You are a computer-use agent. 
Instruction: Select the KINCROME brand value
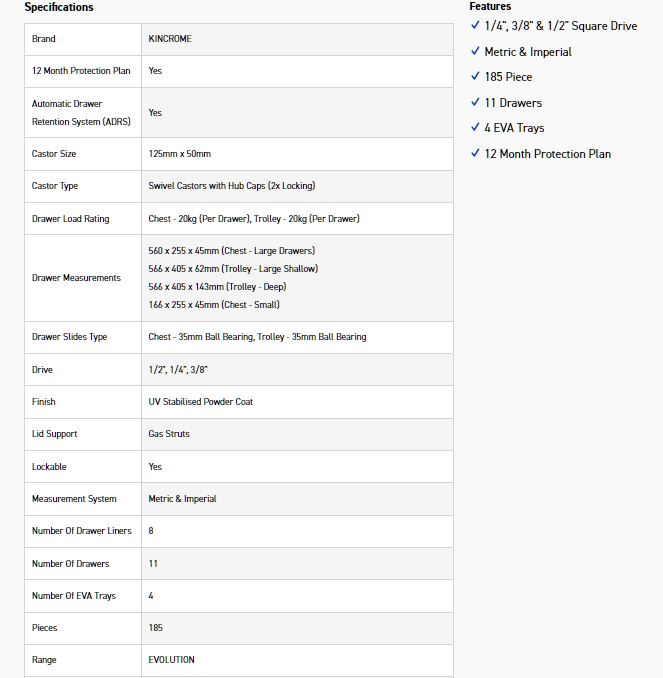tap(170, 39)
